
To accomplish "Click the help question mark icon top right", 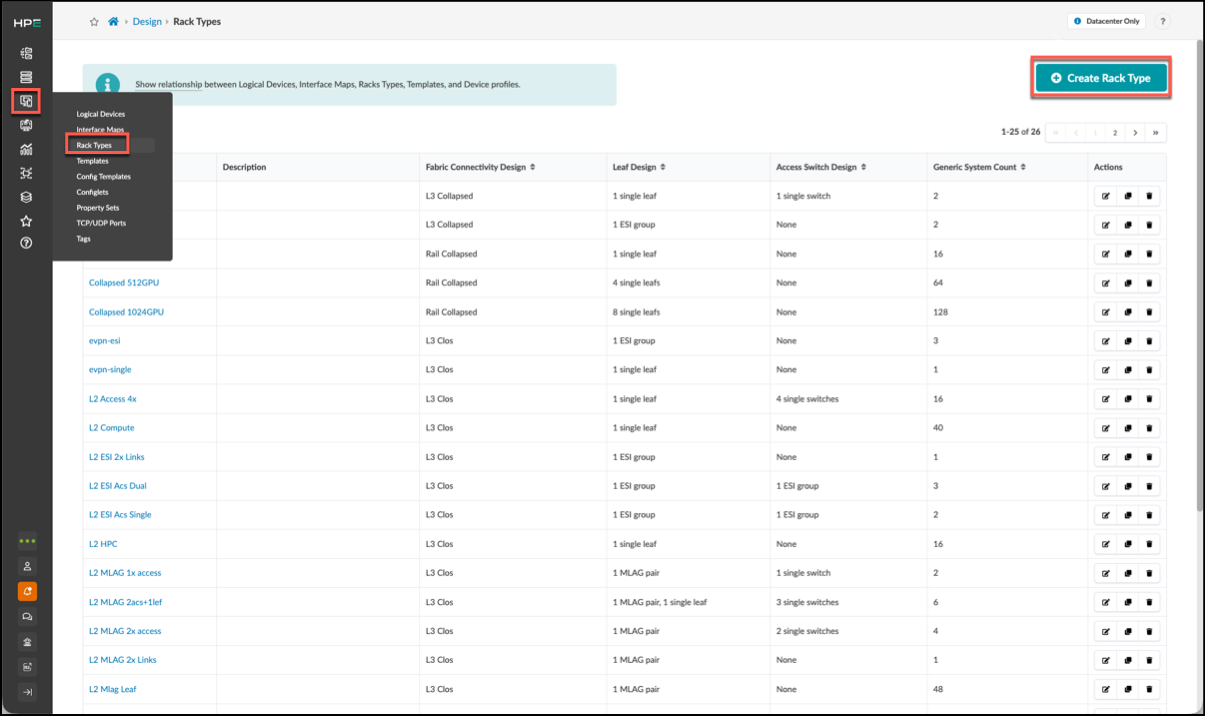I will [1163, 21].
